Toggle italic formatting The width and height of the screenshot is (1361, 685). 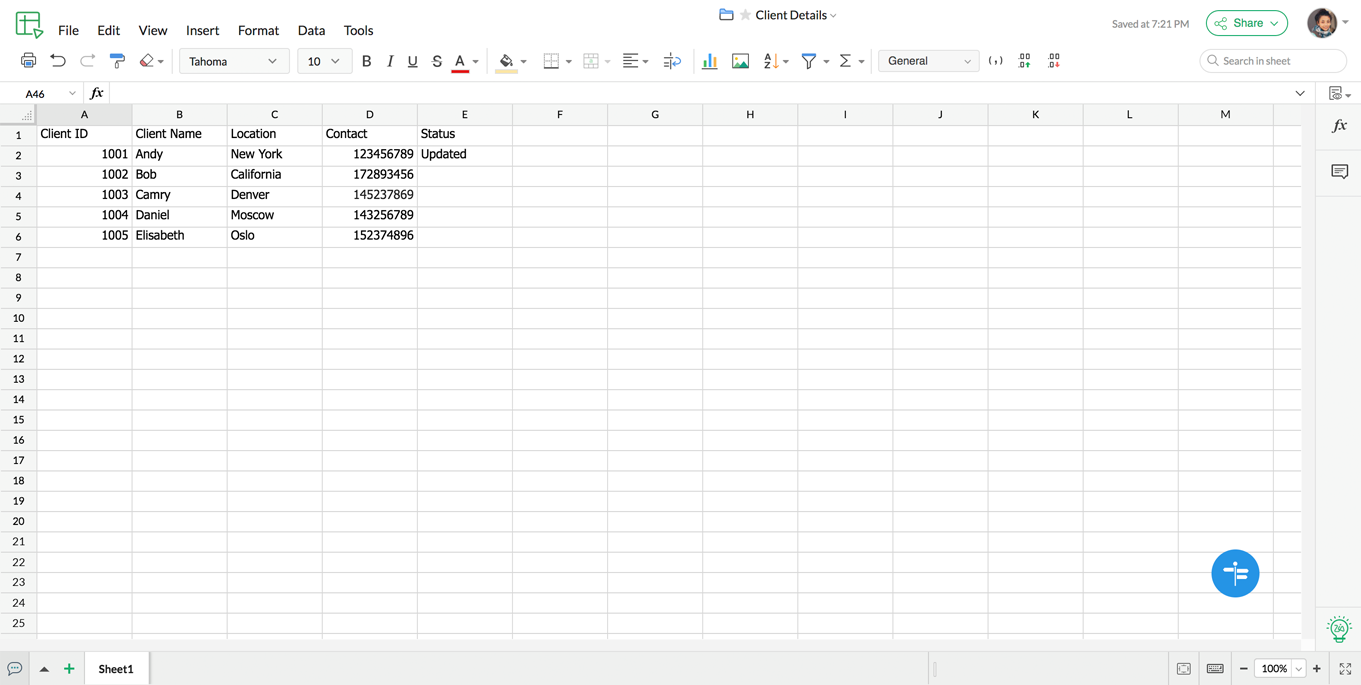[x=390, y=61]
